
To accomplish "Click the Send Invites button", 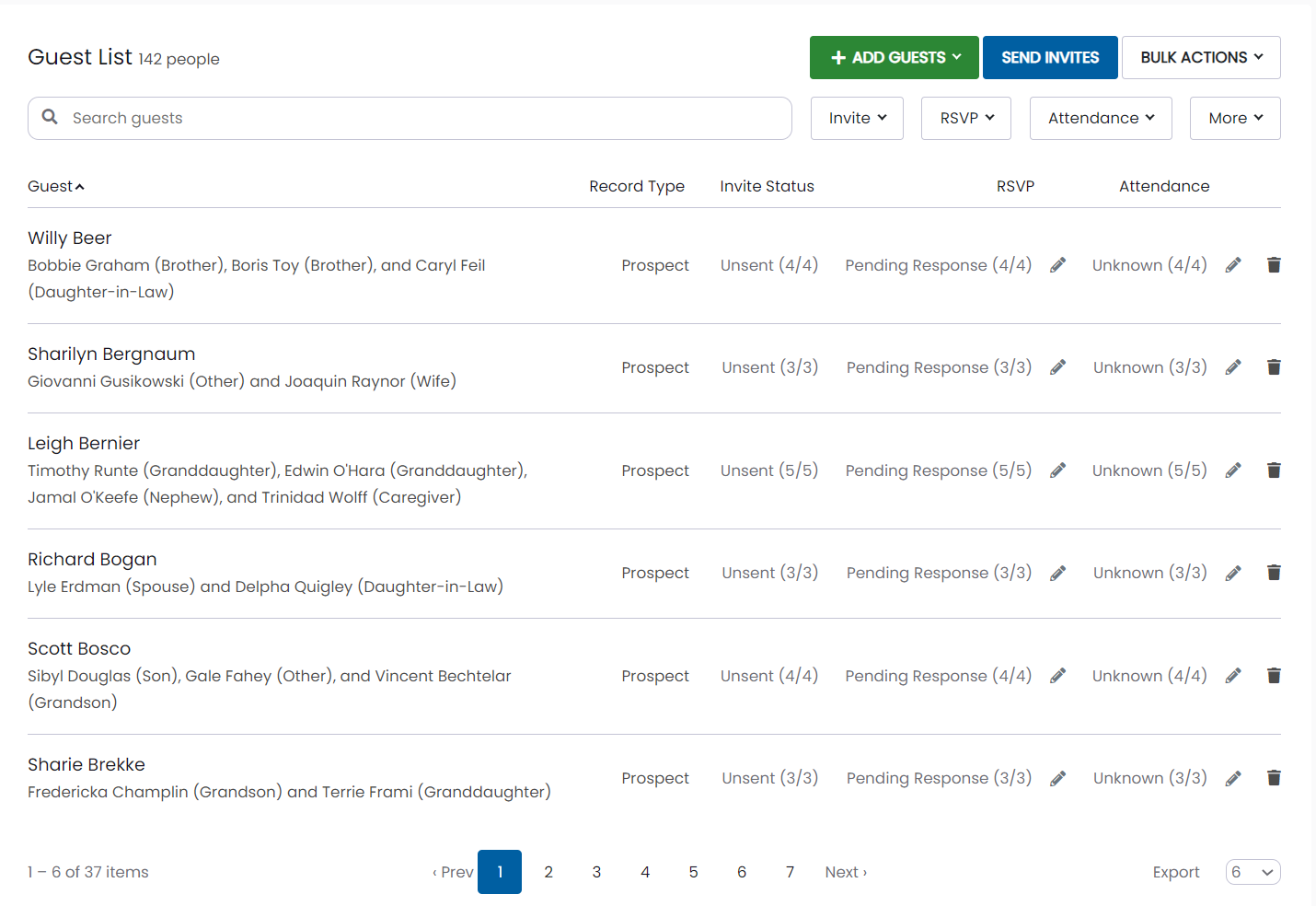I will point(1050,57).
